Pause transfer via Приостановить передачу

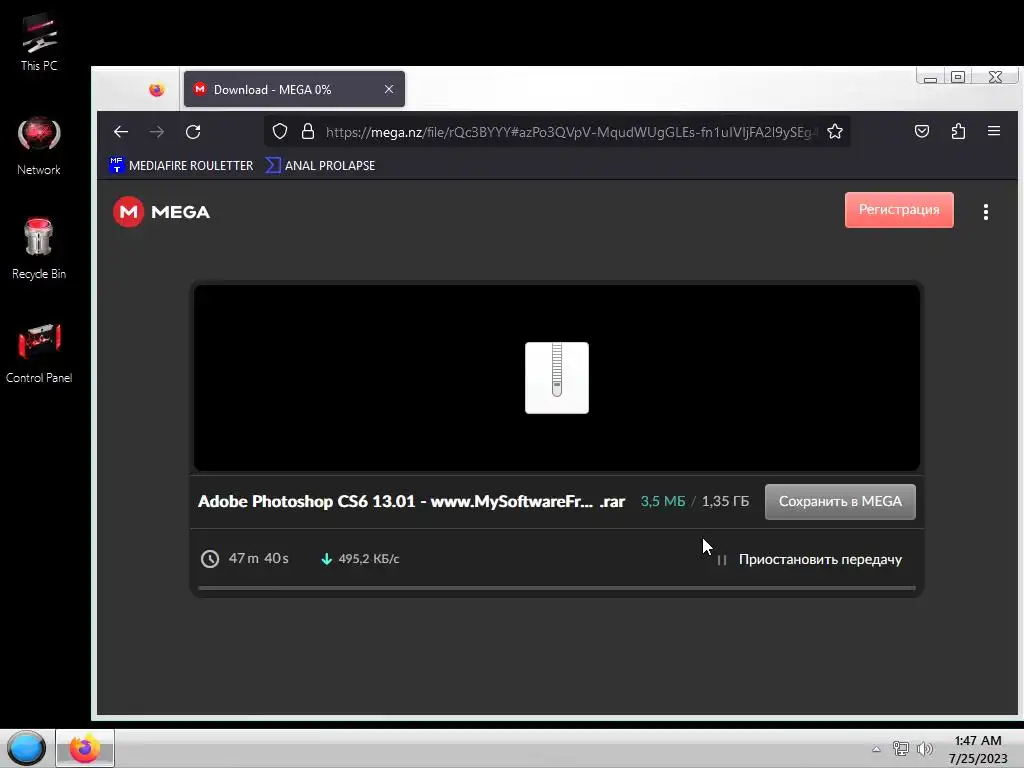810,560
